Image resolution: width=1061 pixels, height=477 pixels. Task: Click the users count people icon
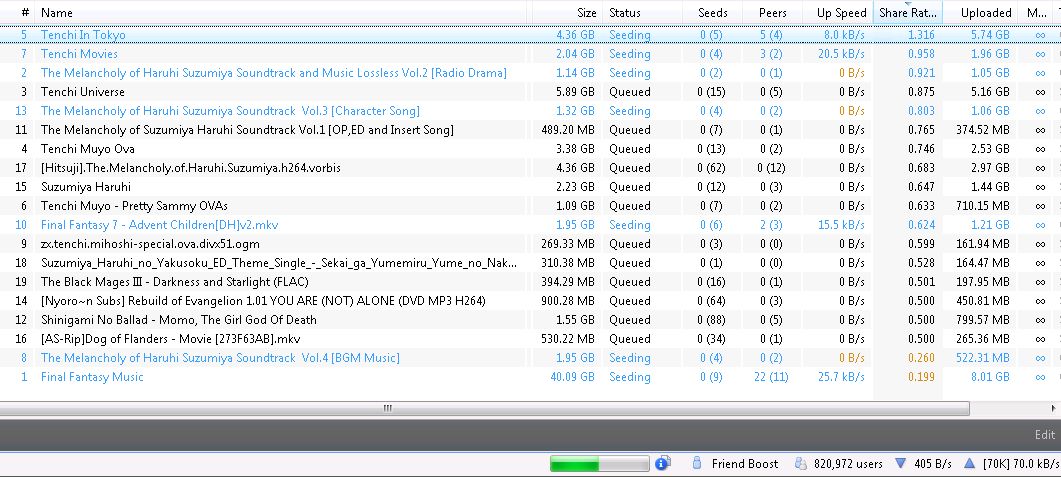[x=800, y=463]
